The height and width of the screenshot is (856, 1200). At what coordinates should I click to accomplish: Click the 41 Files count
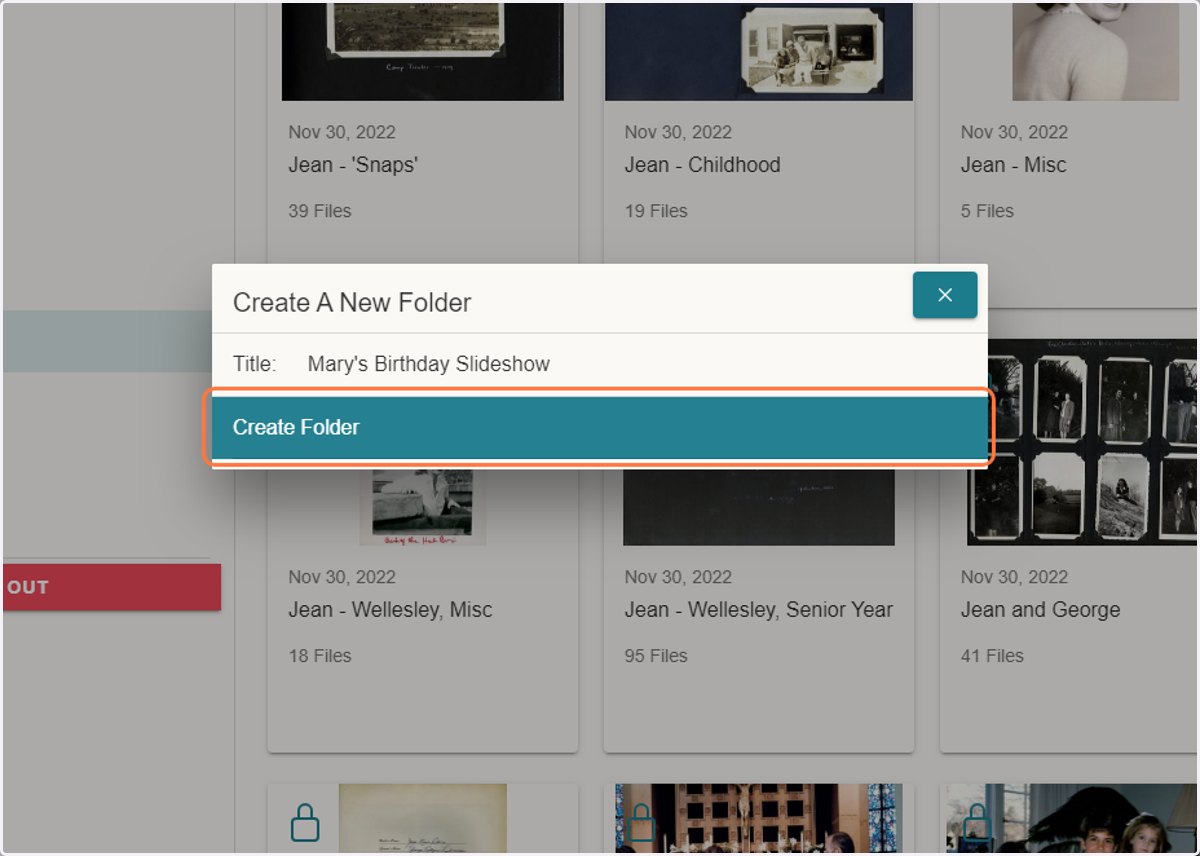click(992, 656)
